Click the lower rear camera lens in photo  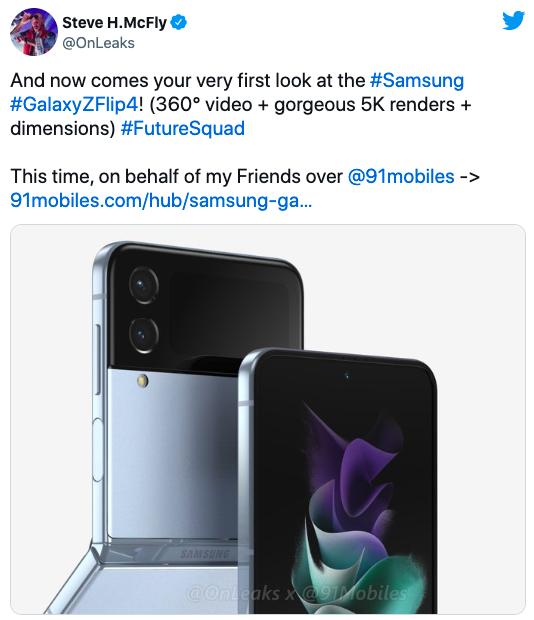[143, 335]
